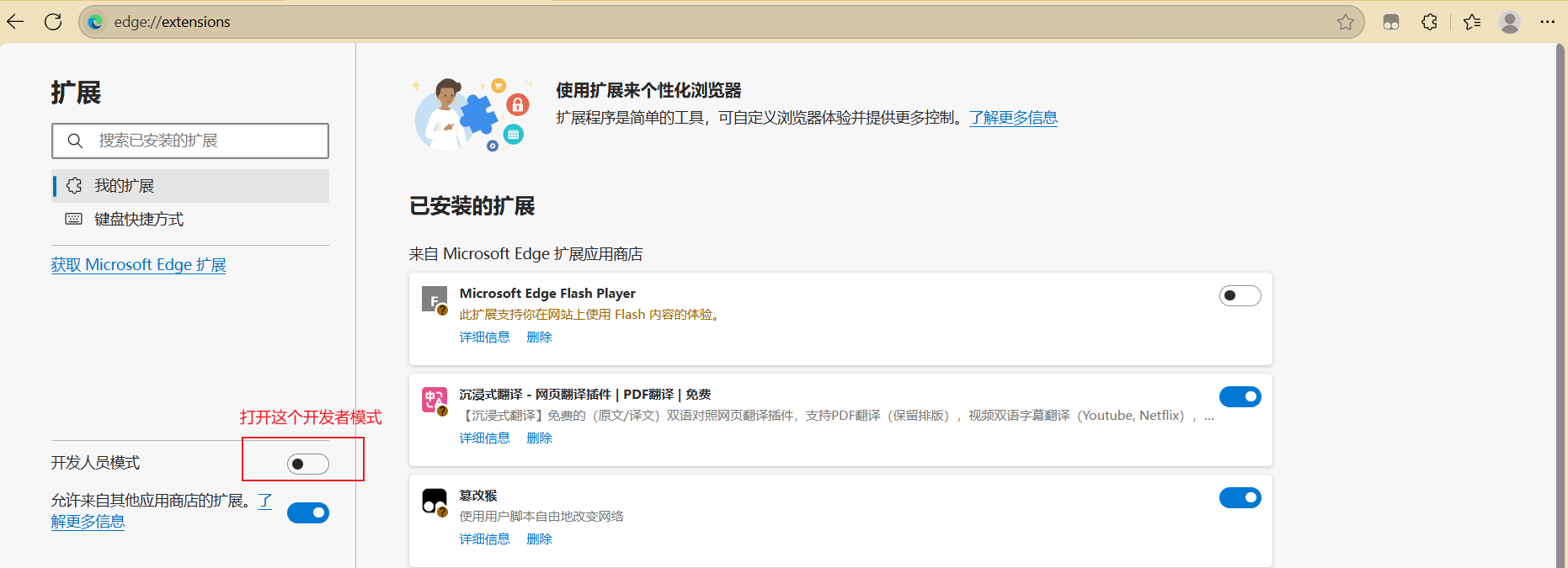Open 获取 Microsoft Edge 扩展 link

138,264
